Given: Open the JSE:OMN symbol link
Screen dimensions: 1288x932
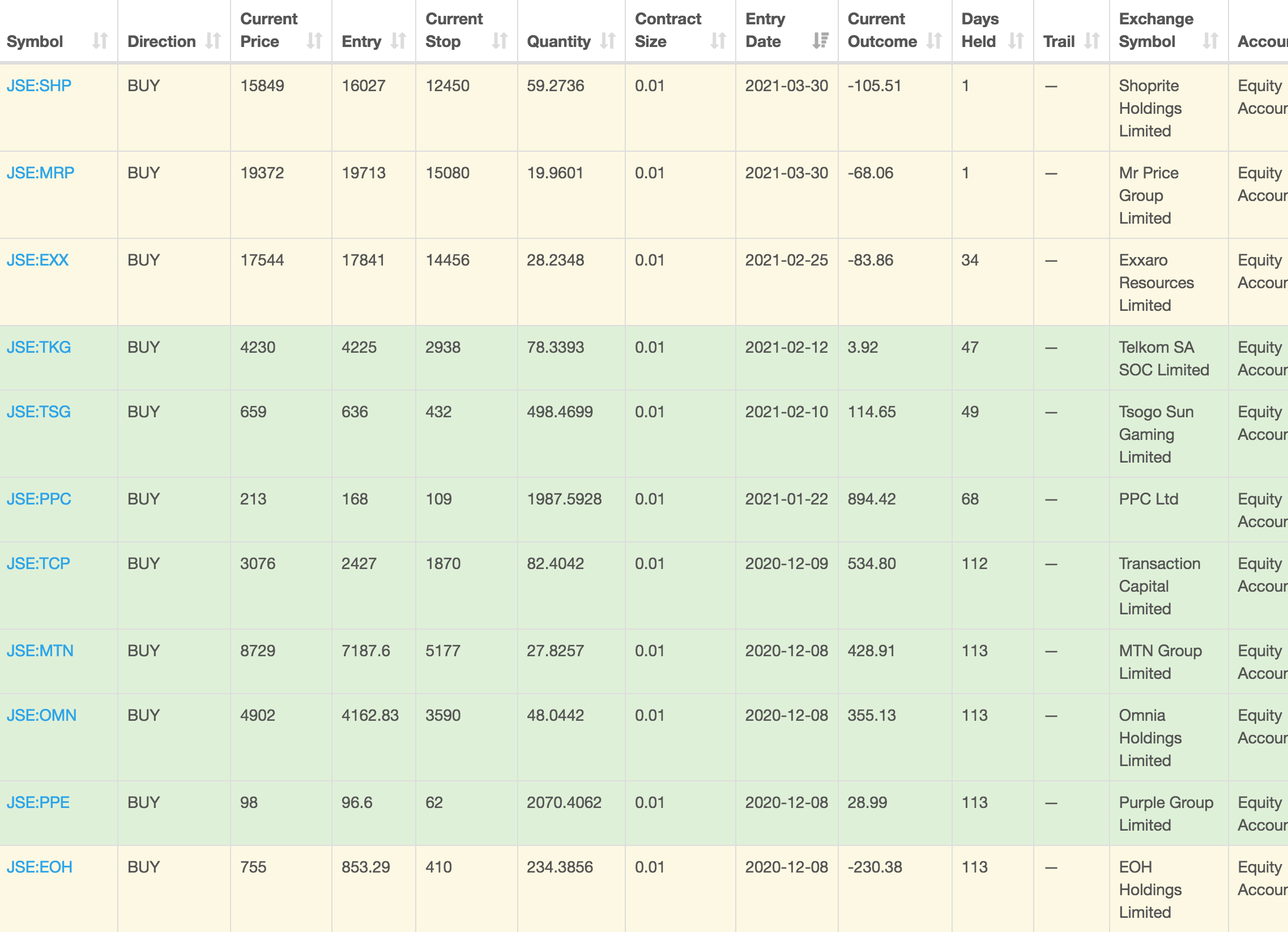Looking at the screenshot, I should (41, 715).
